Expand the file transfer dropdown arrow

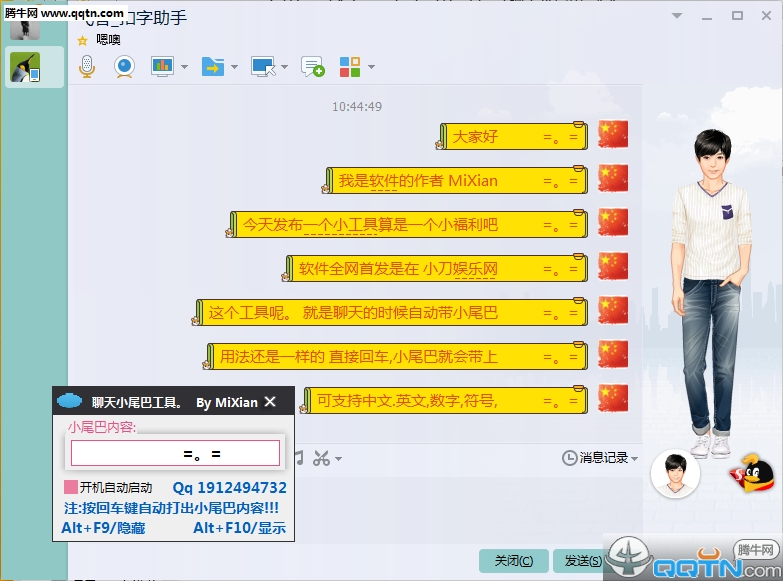[x=234, y=67]
